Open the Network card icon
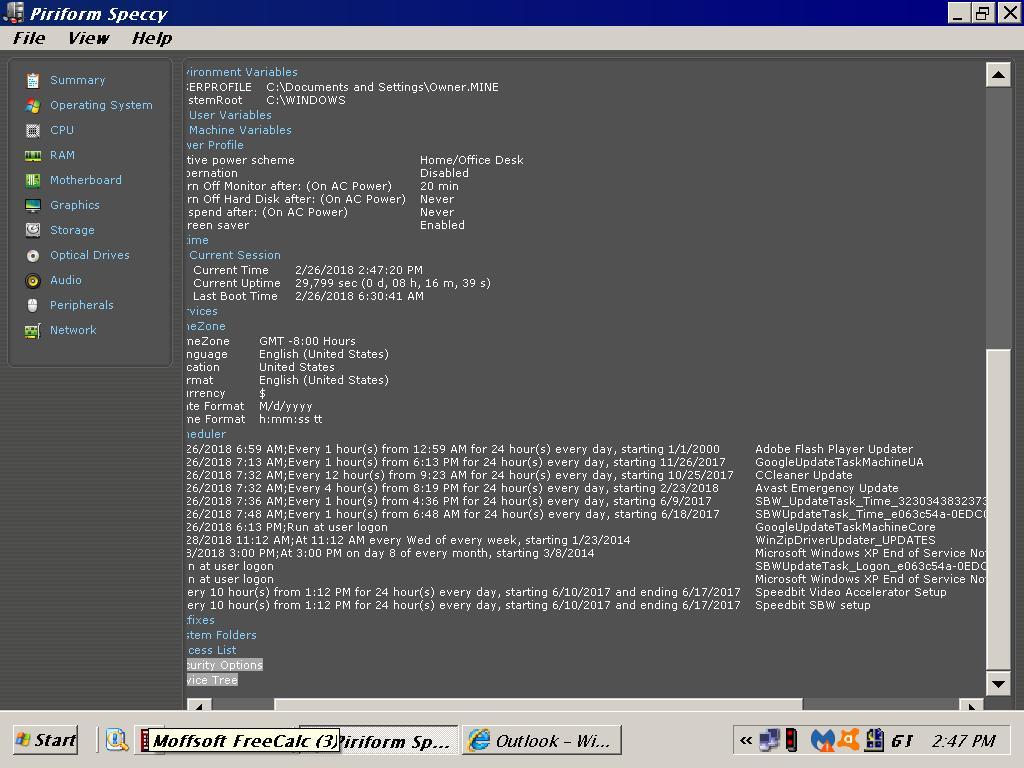 [33, 331]
